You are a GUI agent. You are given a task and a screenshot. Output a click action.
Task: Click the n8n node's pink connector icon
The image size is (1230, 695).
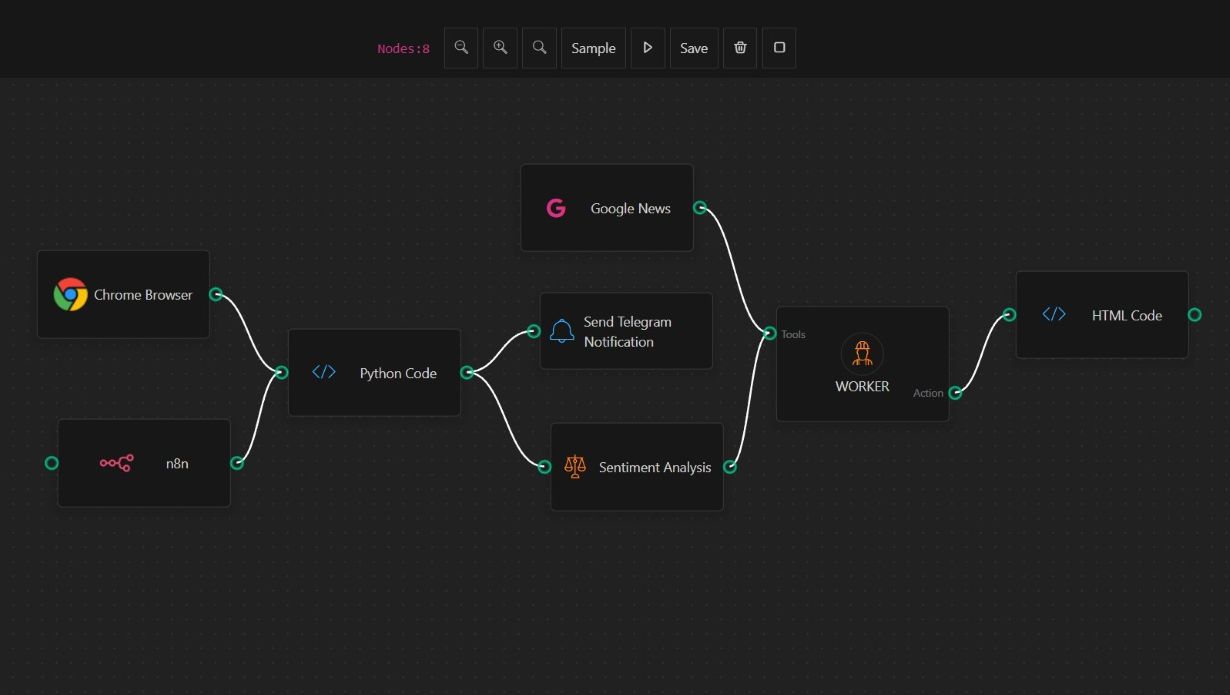click(116, 463)
